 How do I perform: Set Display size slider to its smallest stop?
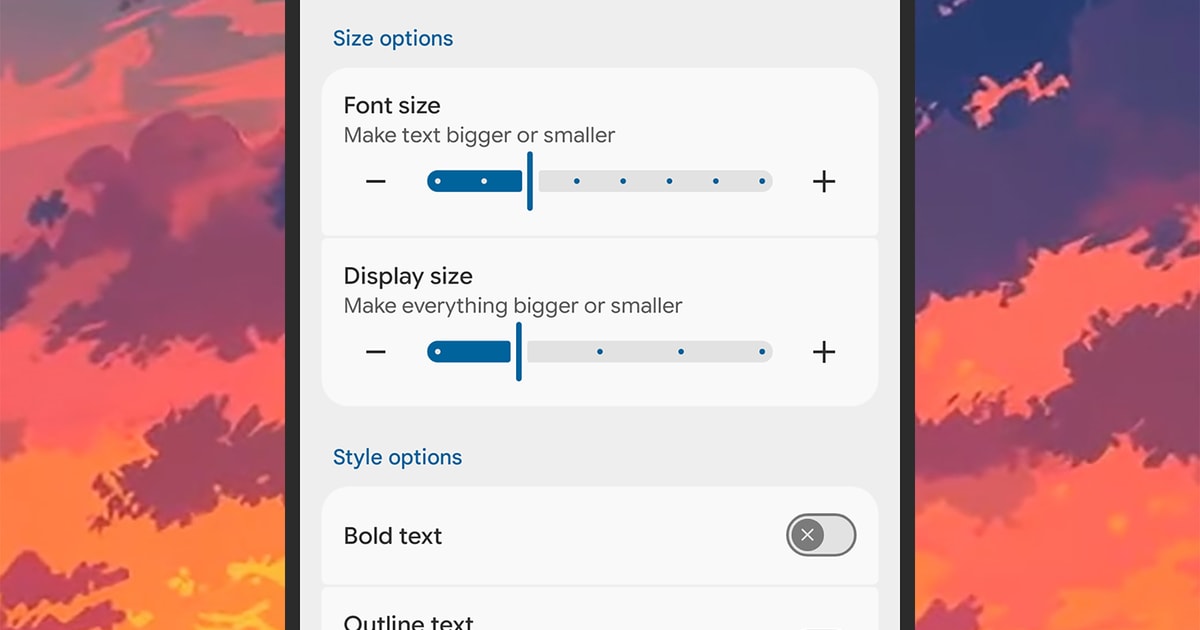click(438, 352)
